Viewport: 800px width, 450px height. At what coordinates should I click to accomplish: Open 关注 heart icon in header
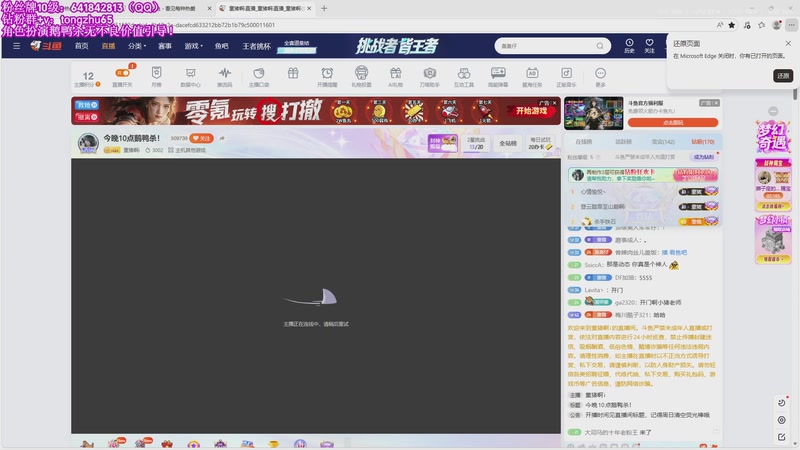[649, 46]
